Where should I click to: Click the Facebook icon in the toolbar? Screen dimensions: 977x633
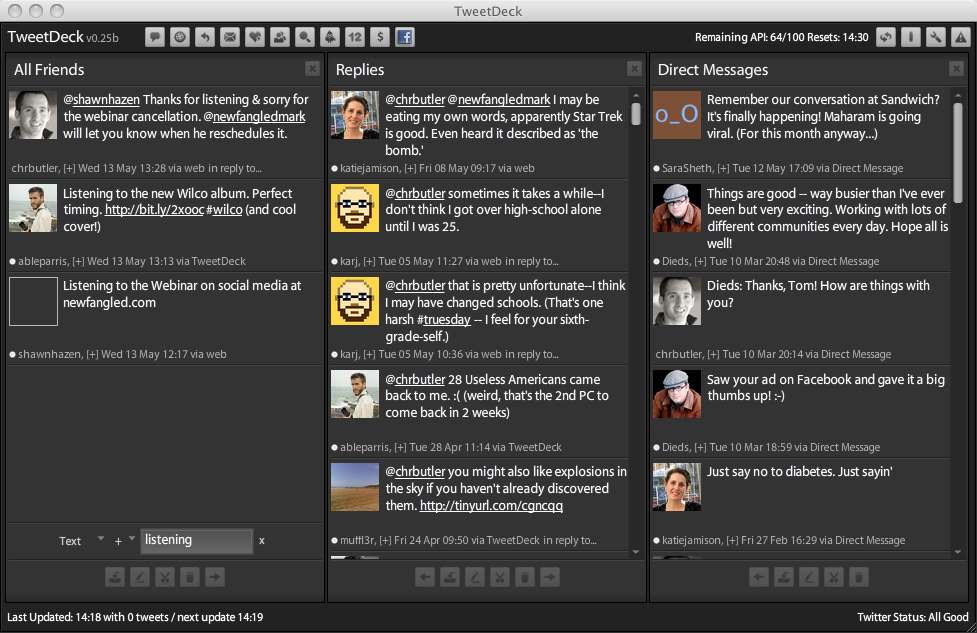point(405,37)
